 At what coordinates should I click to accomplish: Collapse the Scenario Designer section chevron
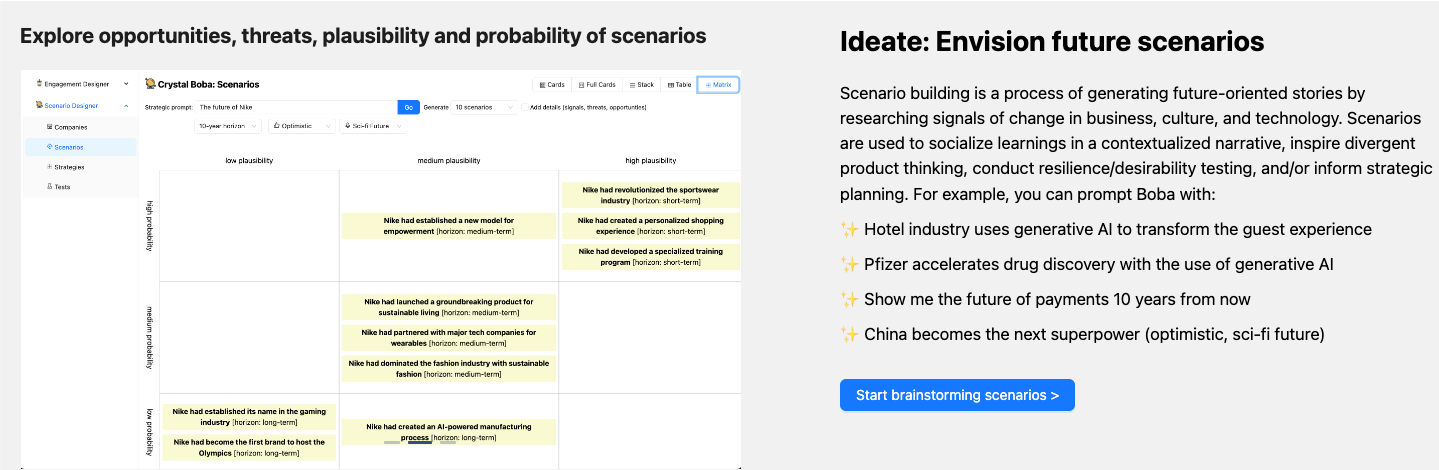tap(126, 105)
